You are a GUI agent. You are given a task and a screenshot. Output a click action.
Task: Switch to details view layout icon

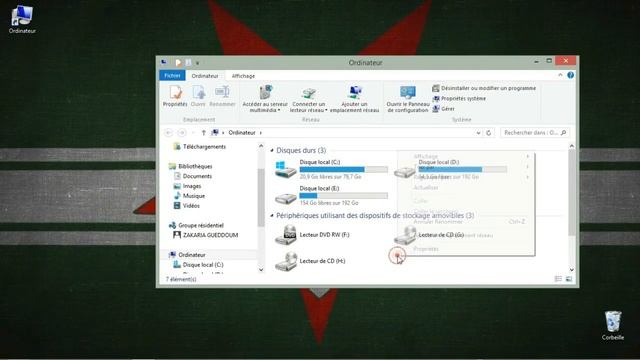click(558, 279)
